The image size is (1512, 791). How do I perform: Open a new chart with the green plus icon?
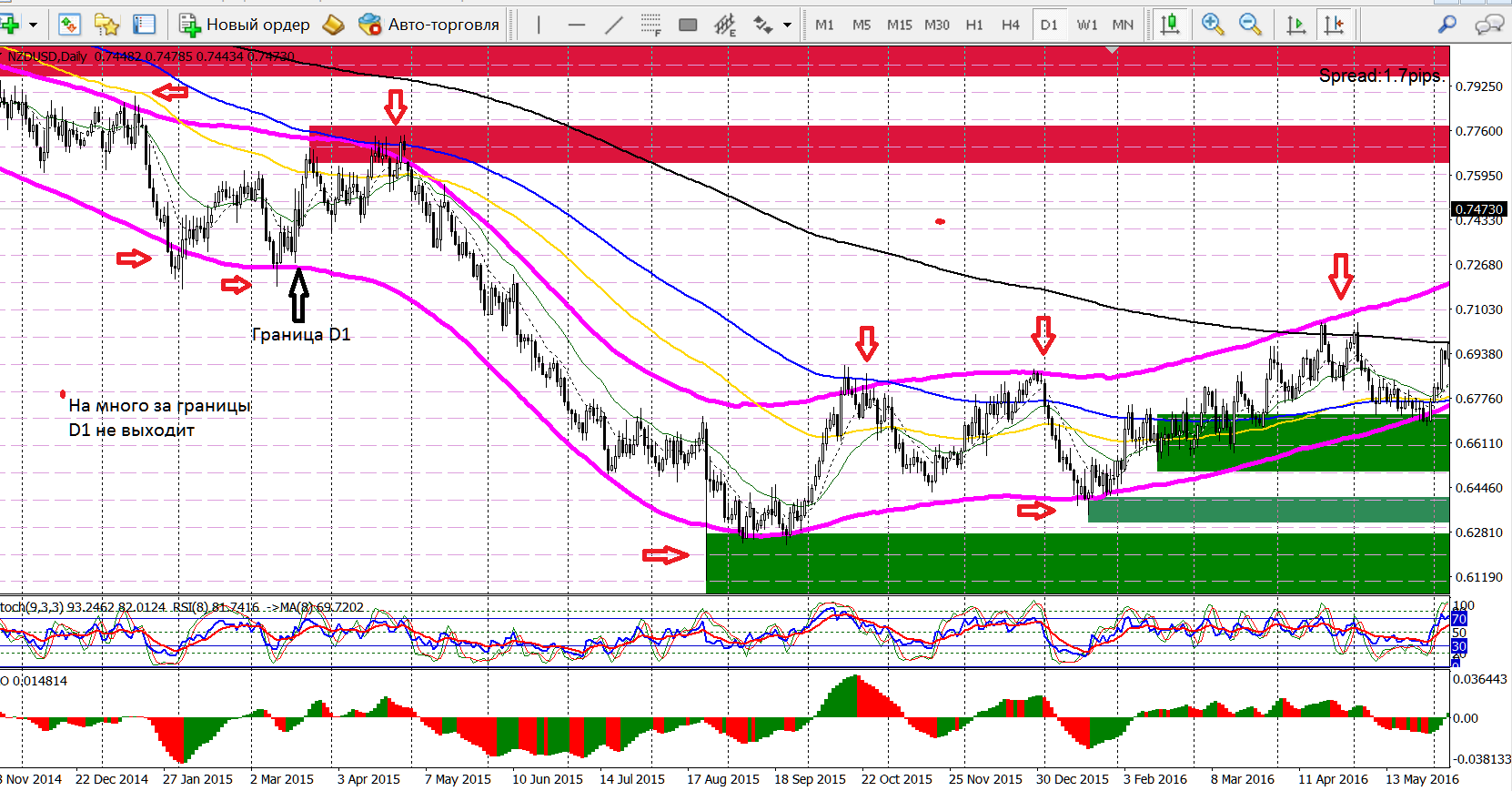[10, 25]
